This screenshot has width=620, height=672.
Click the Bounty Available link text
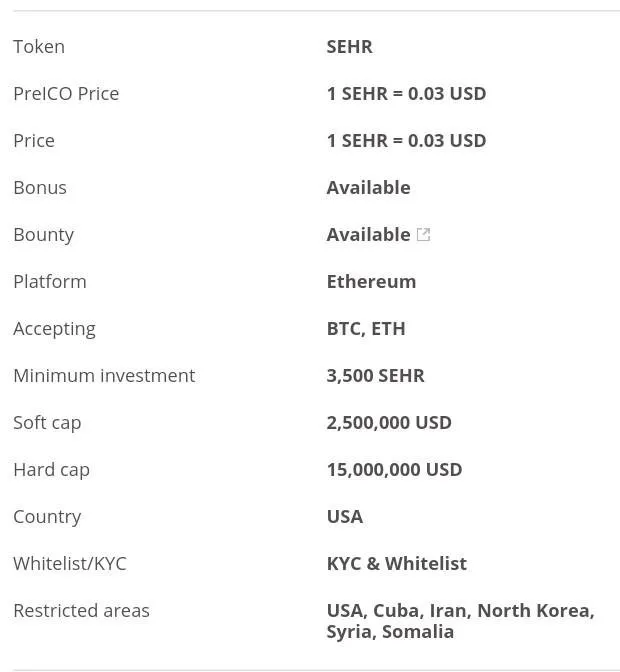368,234
